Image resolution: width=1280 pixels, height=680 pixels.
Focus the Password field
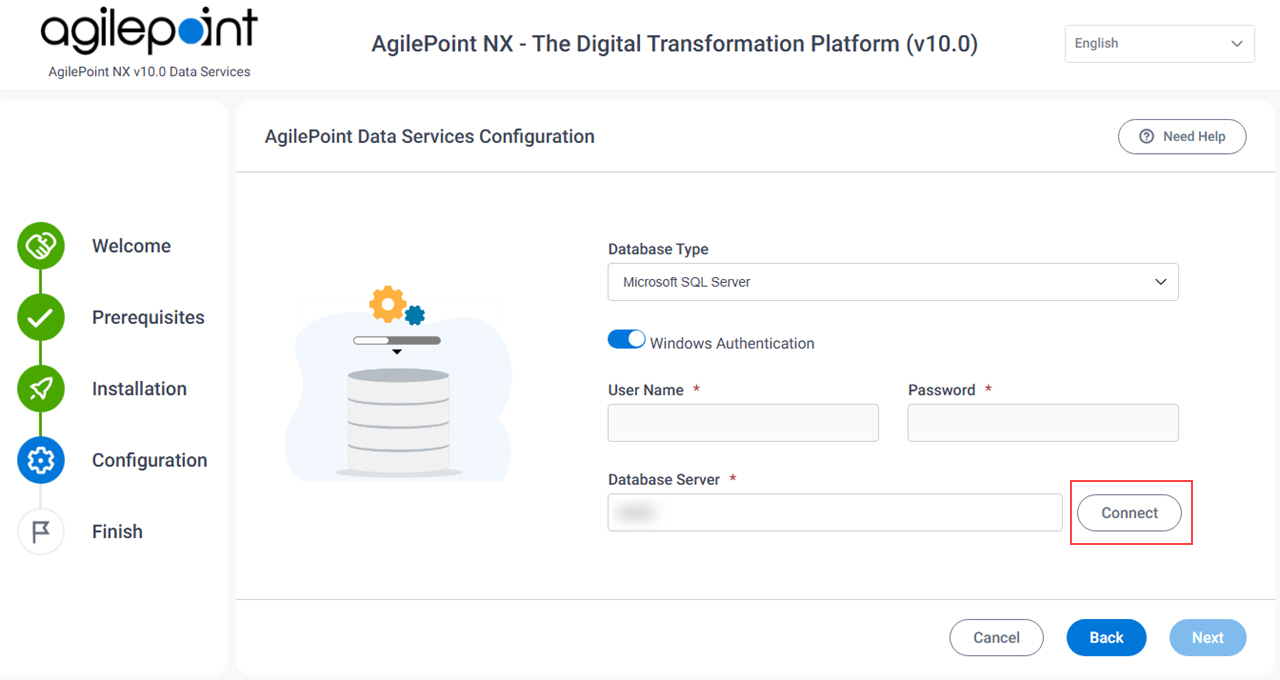coord(1043,423)
